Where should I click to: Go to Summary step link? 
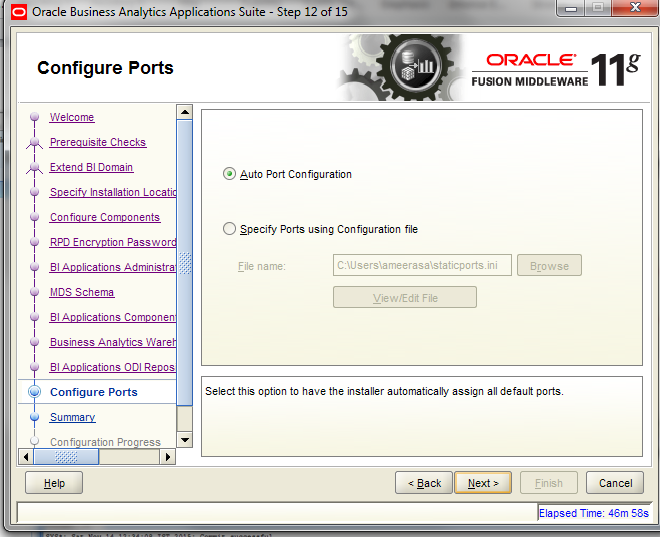pos(72,417)
